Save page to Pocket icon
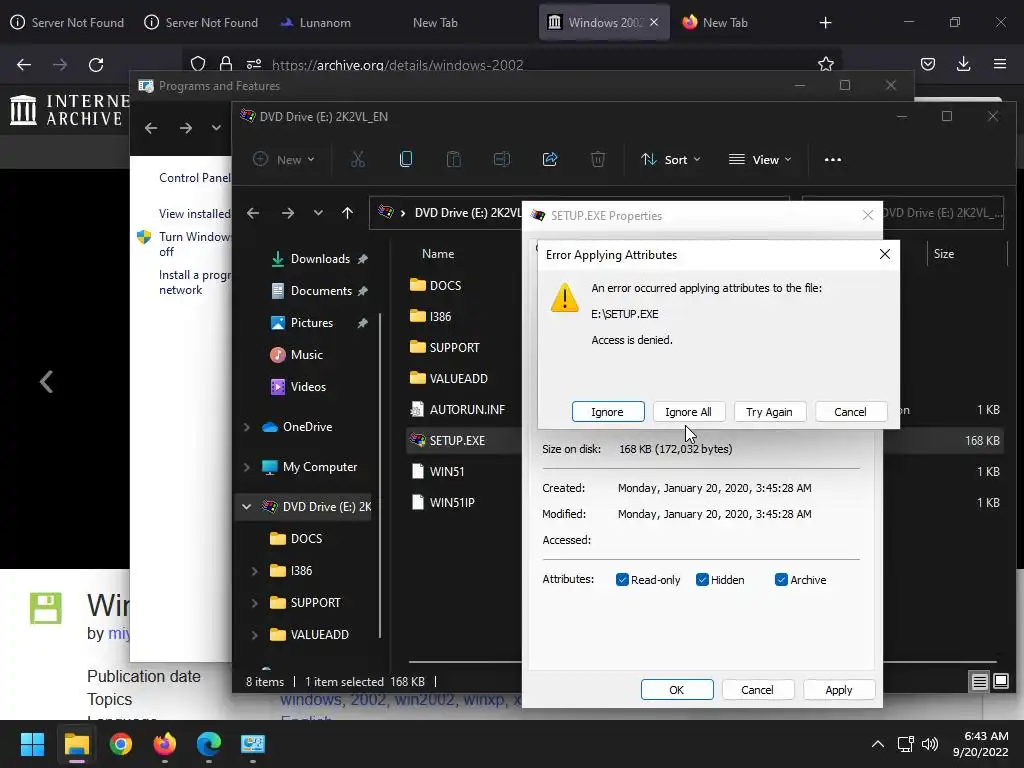Screen dimensions: 1024x768 [x=927, y=64]
